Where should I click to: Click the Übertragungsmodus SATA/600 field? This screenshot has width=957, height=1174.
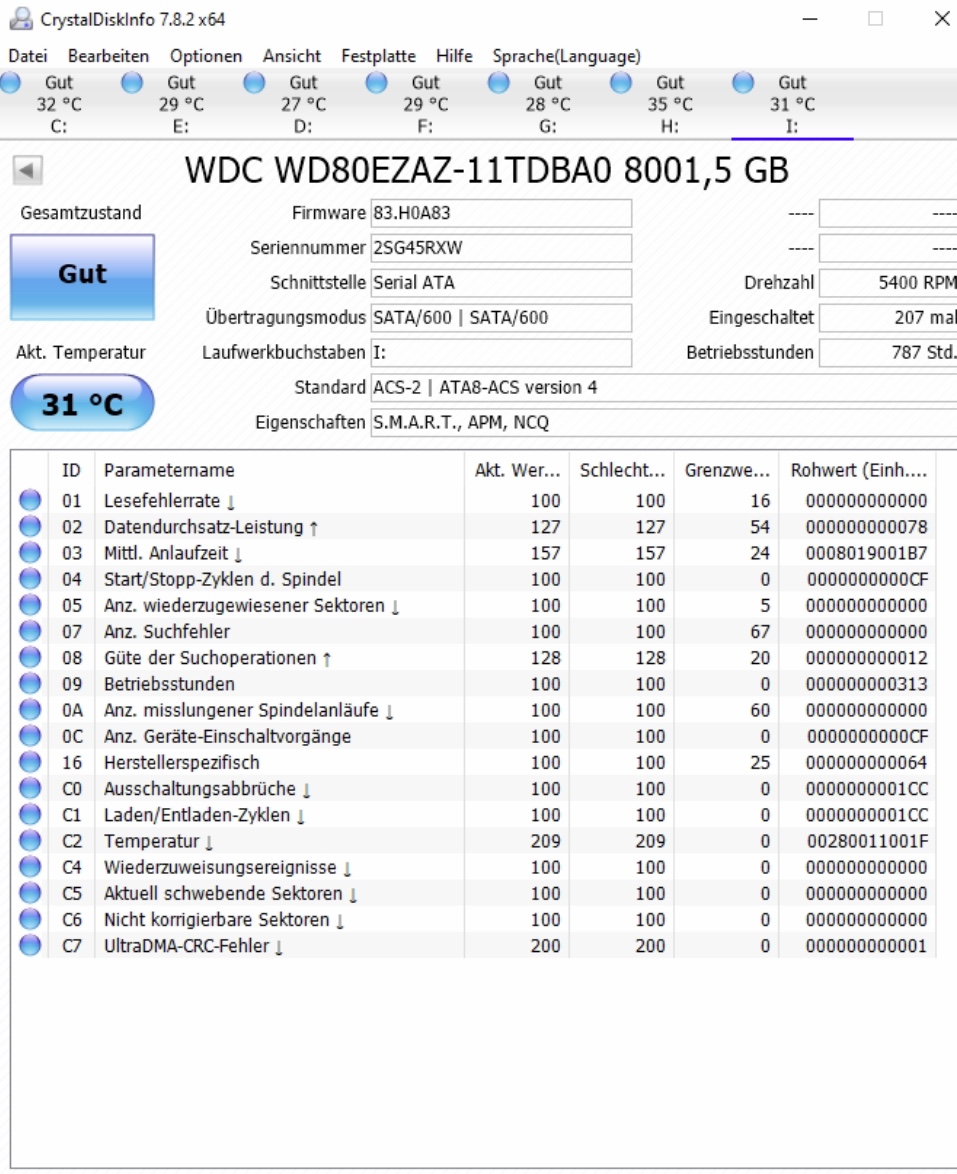501,317
